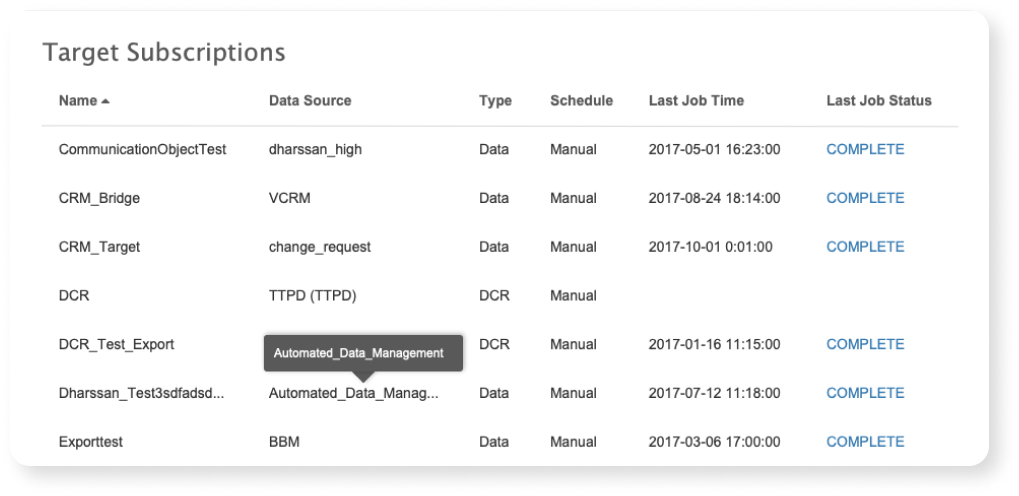Click the Schedule column header

(x=581, y=101)
